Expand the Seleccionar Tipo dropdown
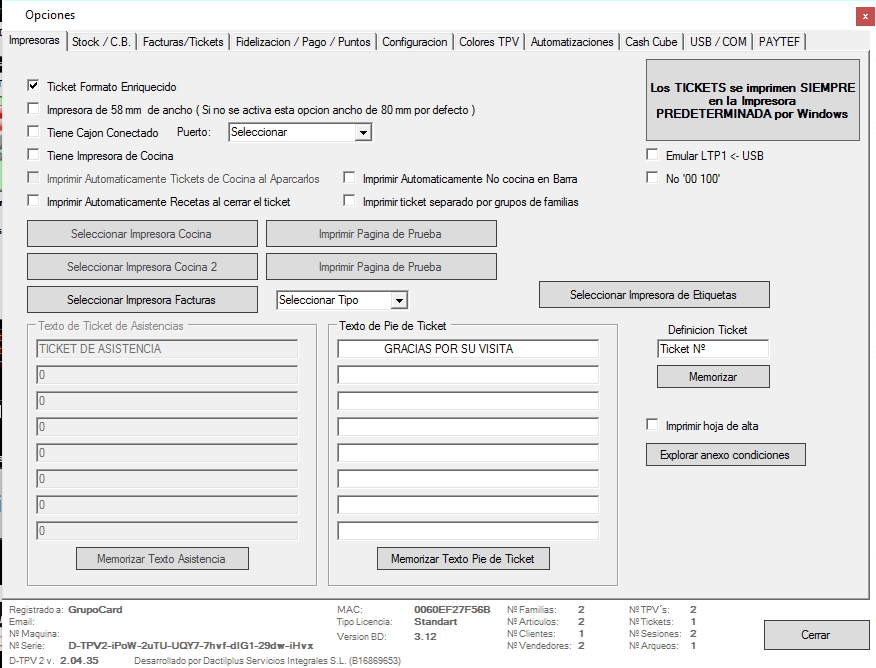 tap(399, 300)
